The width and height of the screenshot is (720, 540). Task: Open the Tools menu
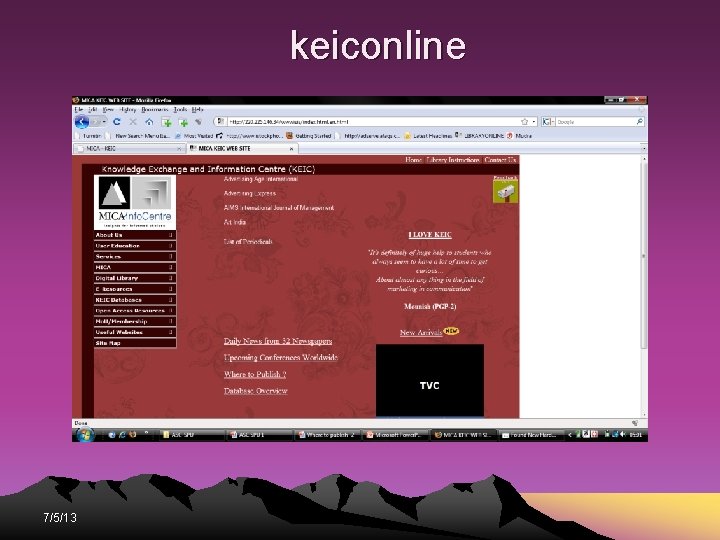[180, 109]
